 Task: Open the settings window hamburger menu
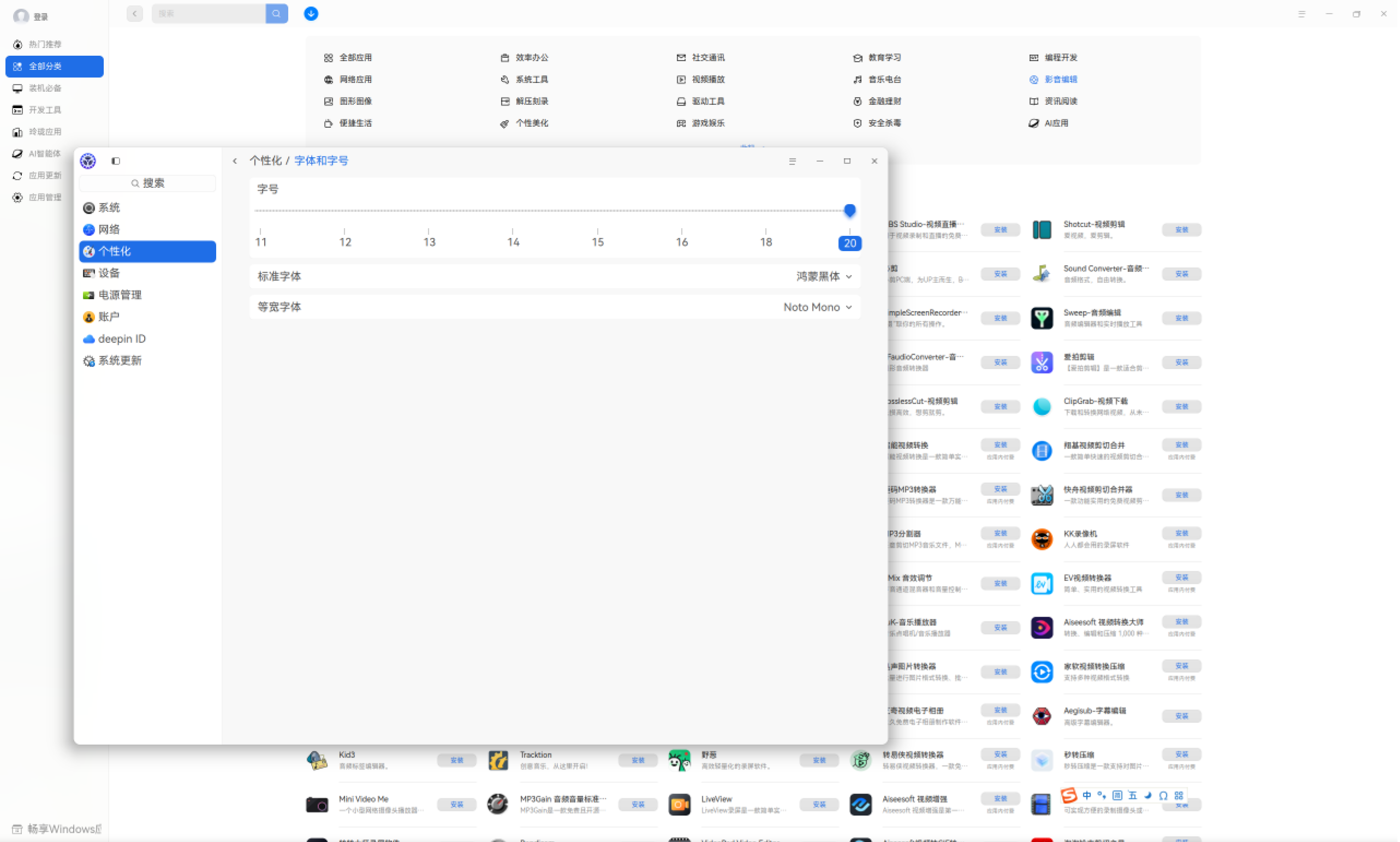click(792, 161)
